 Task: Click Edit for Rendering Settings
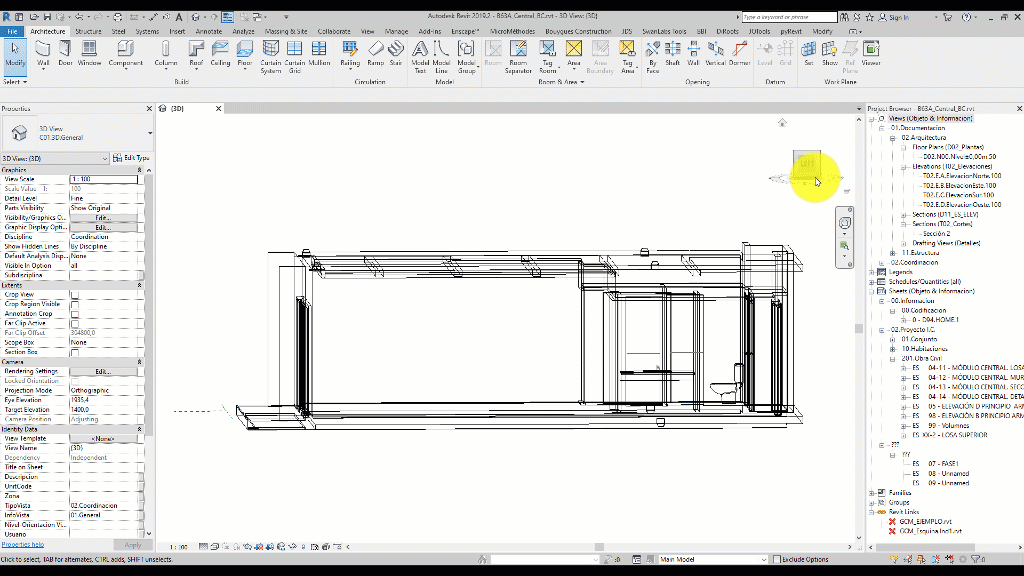103,372
